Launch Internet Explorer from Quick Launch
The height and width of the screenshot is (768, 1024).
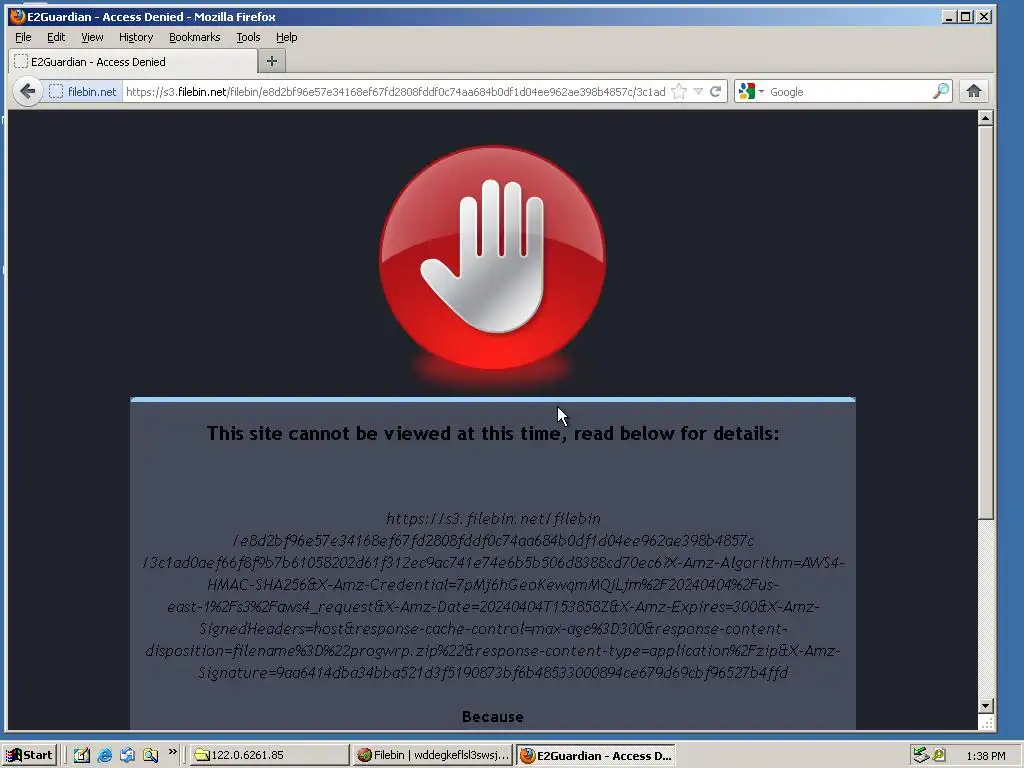pos(104,756)
